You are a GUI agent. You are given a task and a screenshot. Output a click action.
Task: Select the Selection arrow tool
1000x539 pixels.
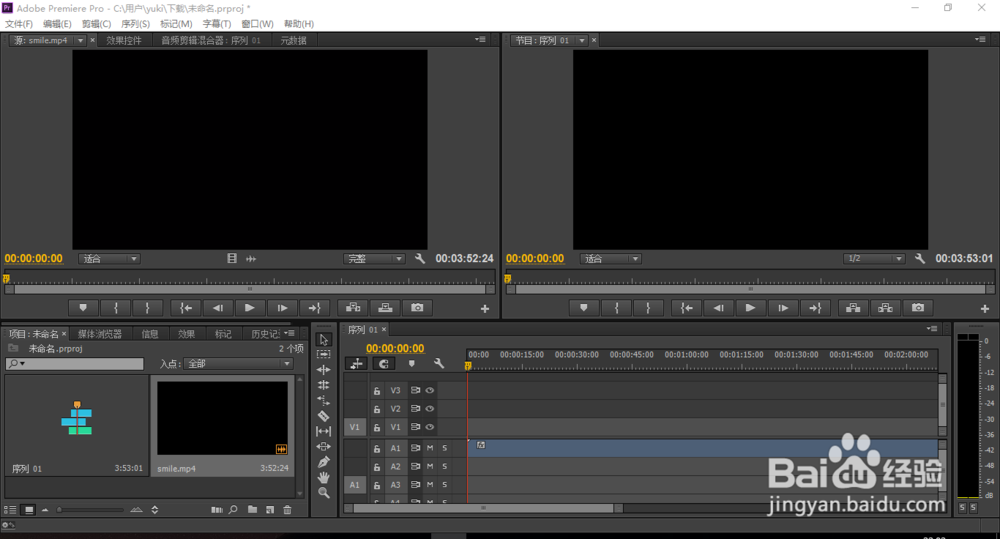pyautogui.click(x=323, y=339)
